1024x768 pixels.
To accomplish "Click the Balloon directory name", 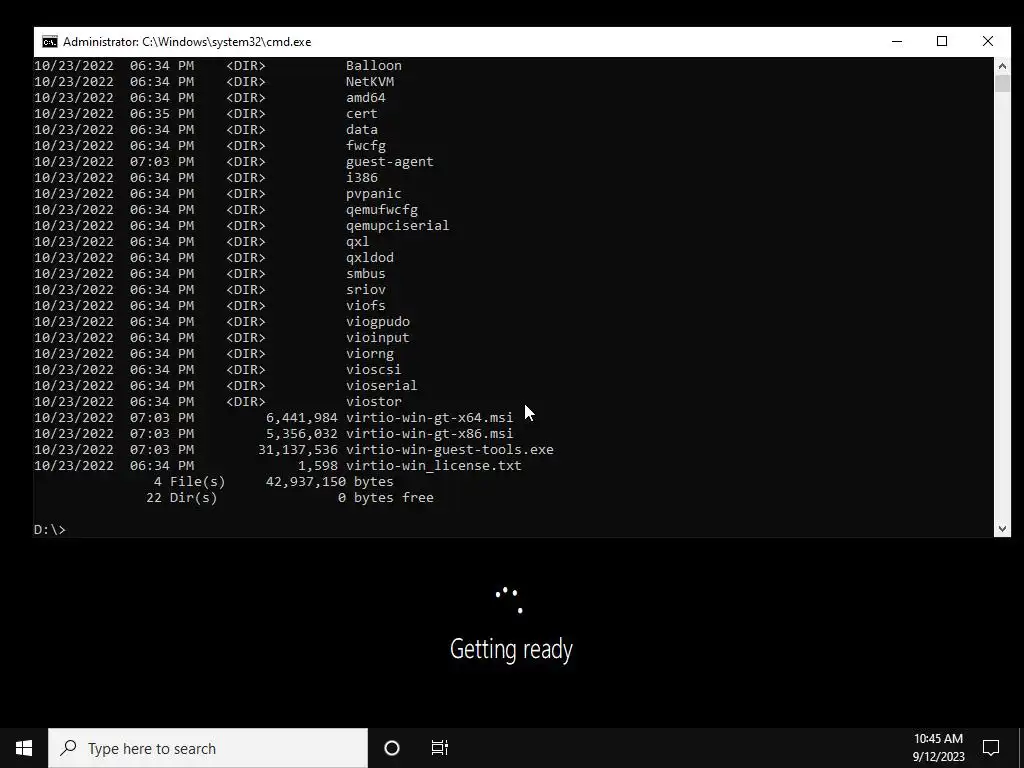I will 374,65.
